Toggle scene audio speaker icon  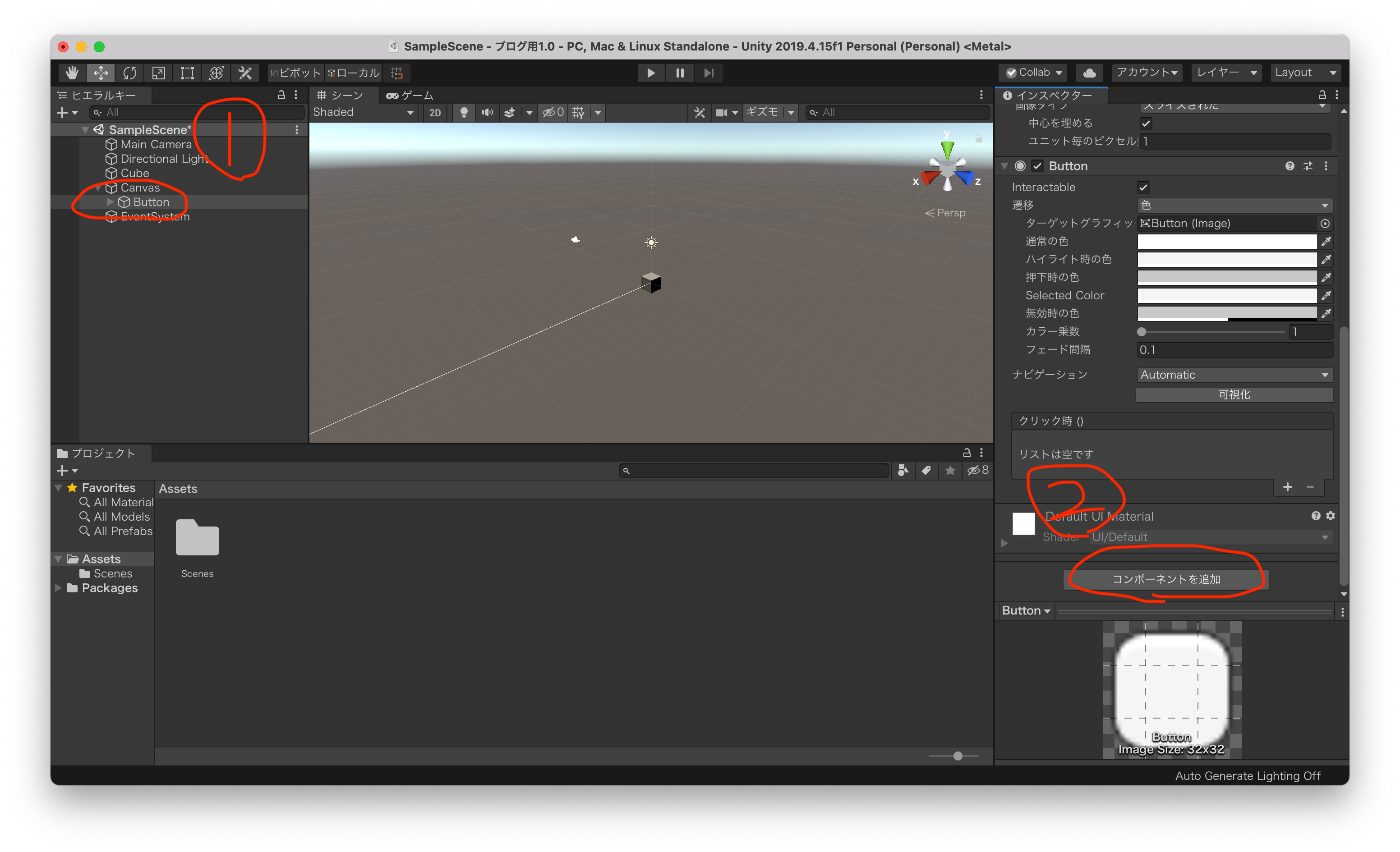pos(487,113)
